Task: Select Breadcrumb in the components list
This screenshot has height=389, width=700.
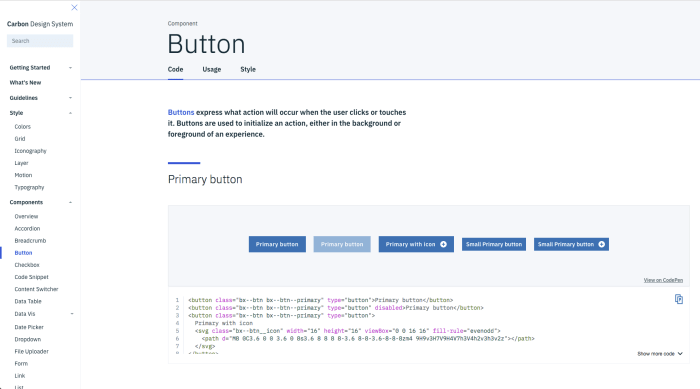Action: tap(30, 240)
